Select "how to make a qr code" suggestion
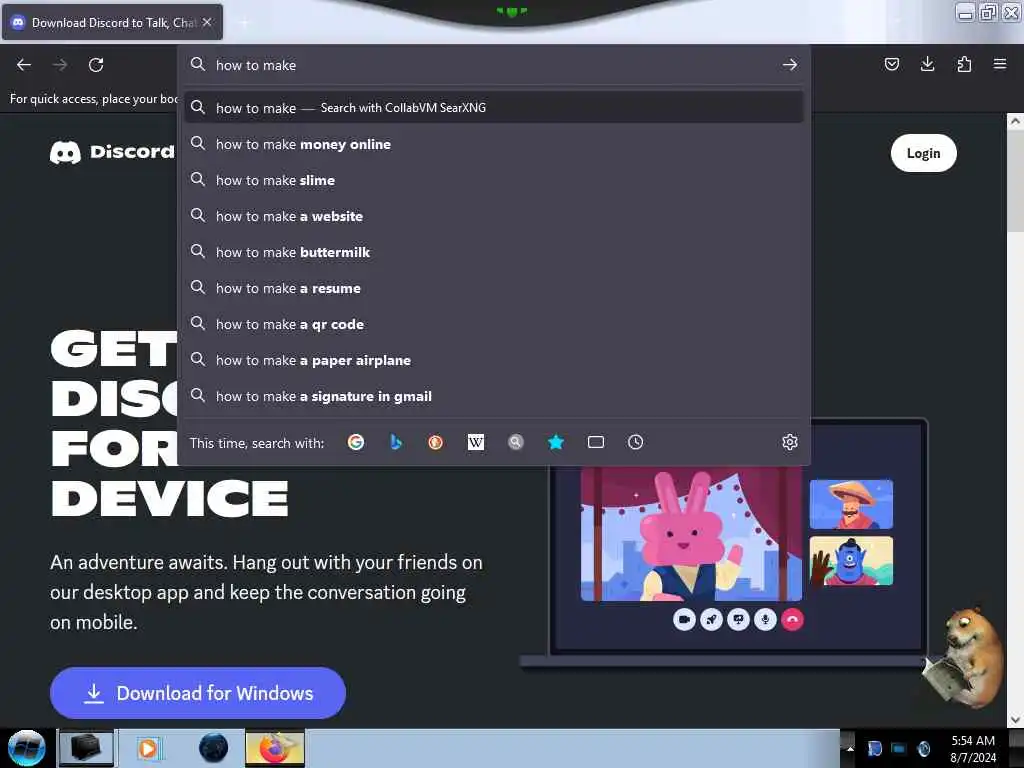This screenshot has height=768, width=1024. click(x=494, y=323)
